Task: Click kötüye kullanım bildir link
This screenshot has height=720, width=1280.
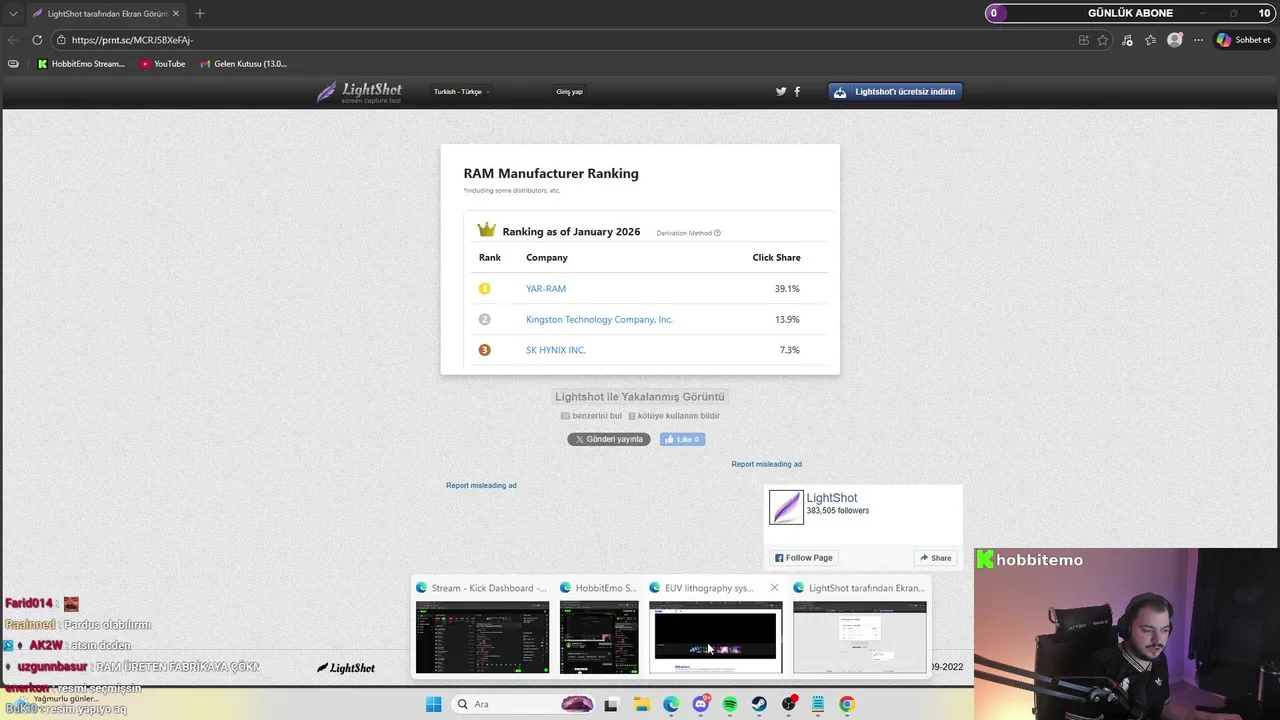Action: pos(674,416)
